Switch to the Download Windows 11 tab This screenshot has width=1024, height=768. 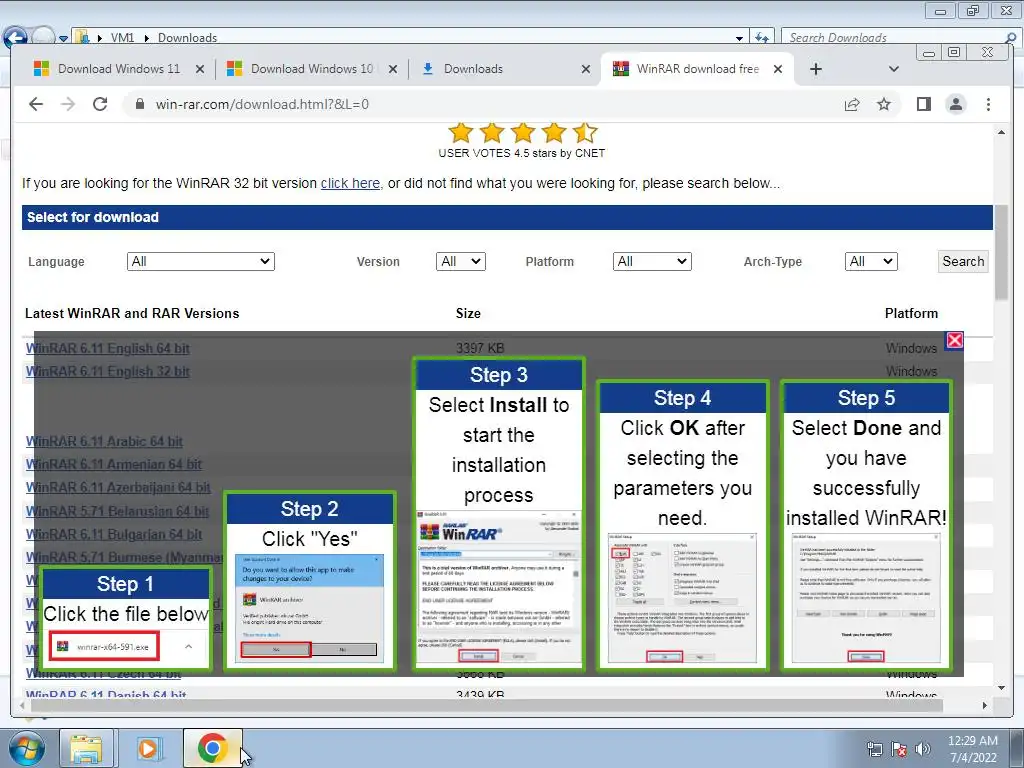(x=119, y=69)
